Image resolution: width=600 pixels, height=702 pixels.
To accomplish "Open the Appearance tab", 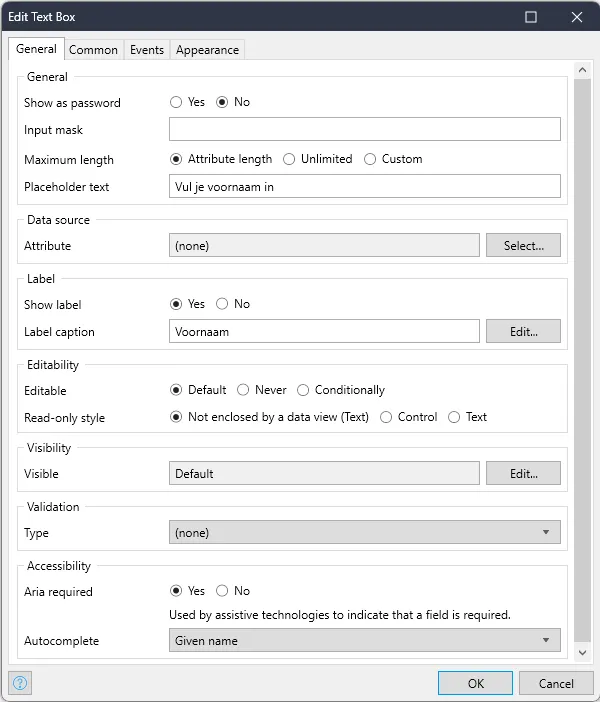I will coord(207,50).
